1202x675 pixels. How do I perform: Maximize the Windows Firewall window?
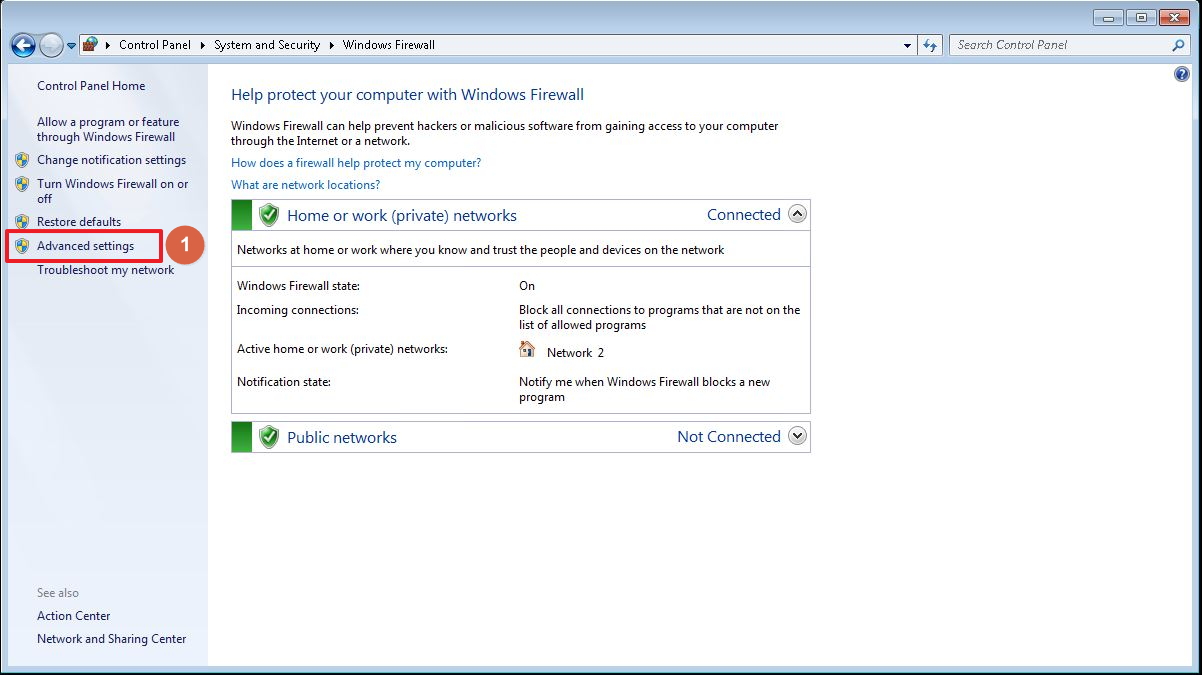pyautogui.click(x=1140, y=17)
